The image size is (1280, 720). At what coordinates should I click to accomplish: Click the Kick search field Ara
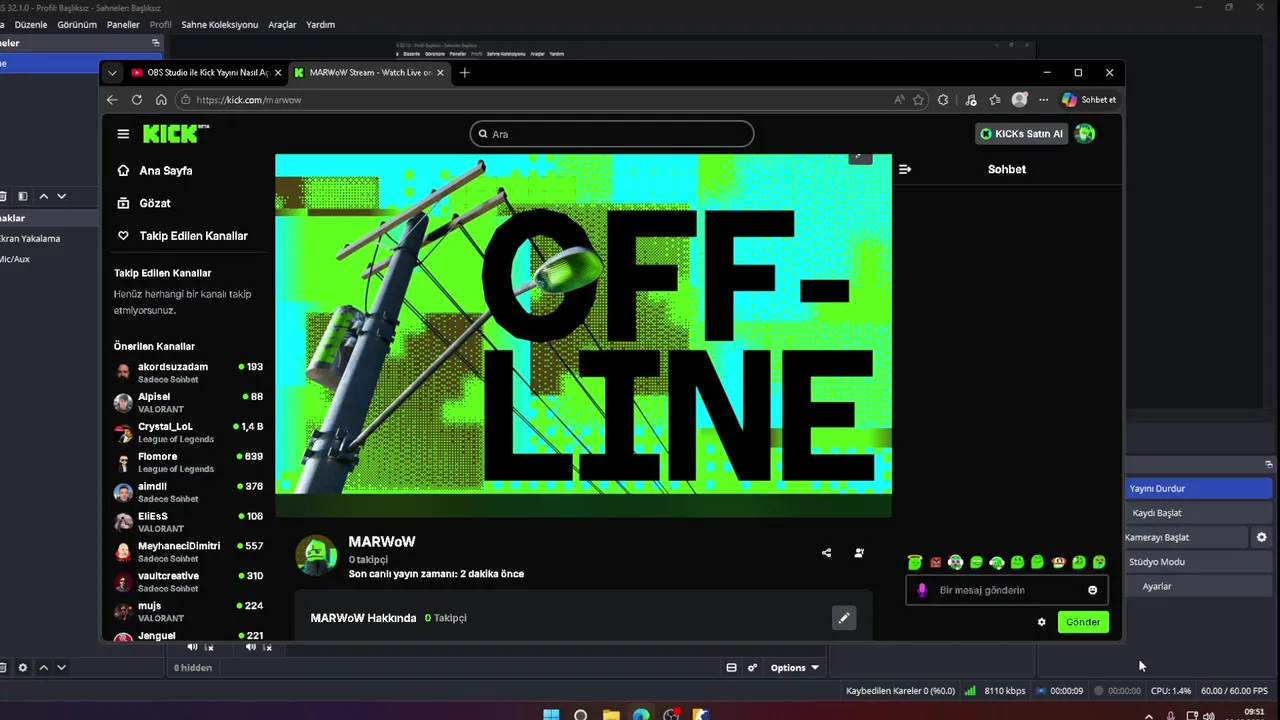pos(612,134)
